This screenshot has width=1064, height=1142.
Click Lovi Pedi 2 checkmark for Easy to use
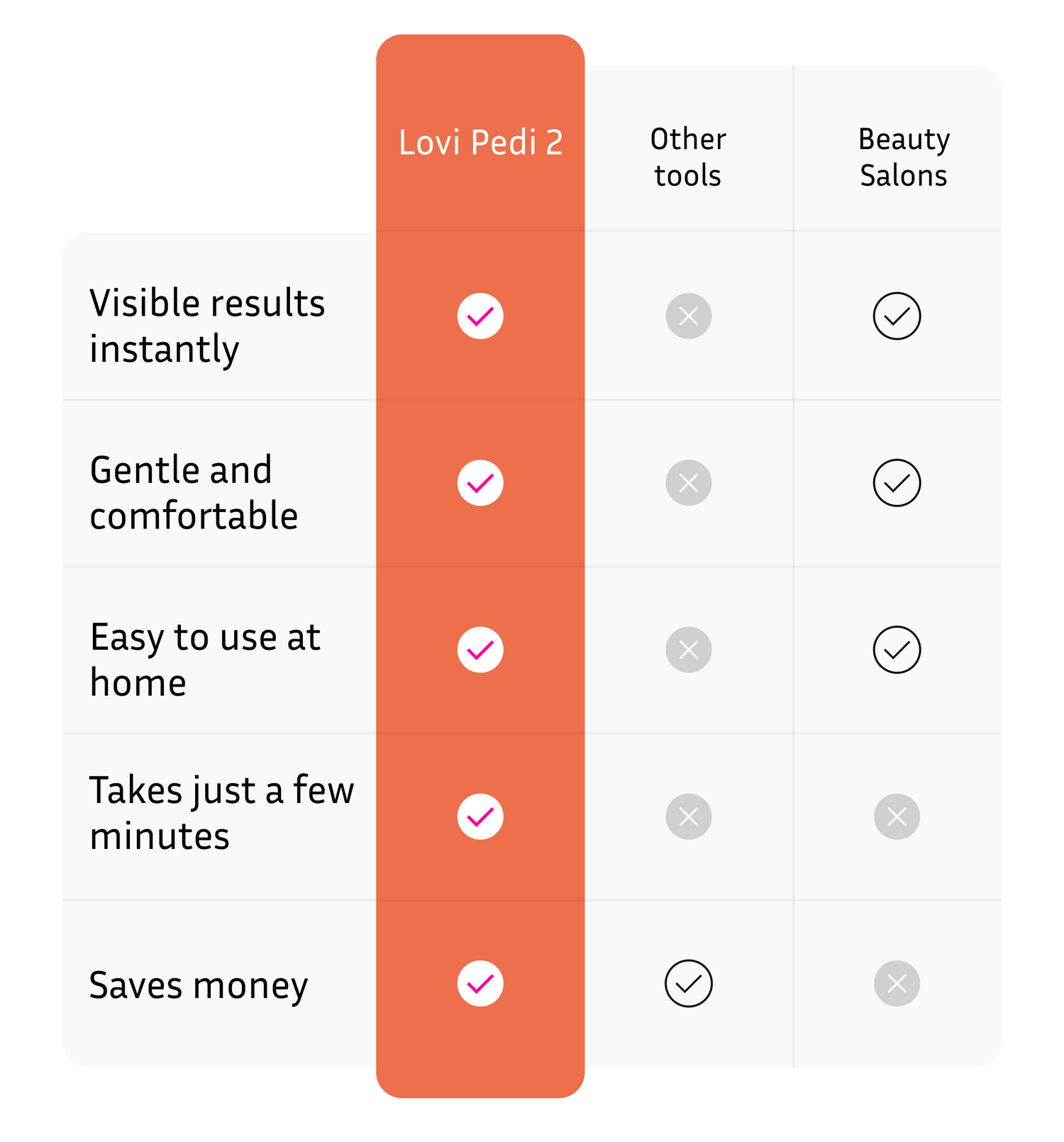(x=480, y=650)
